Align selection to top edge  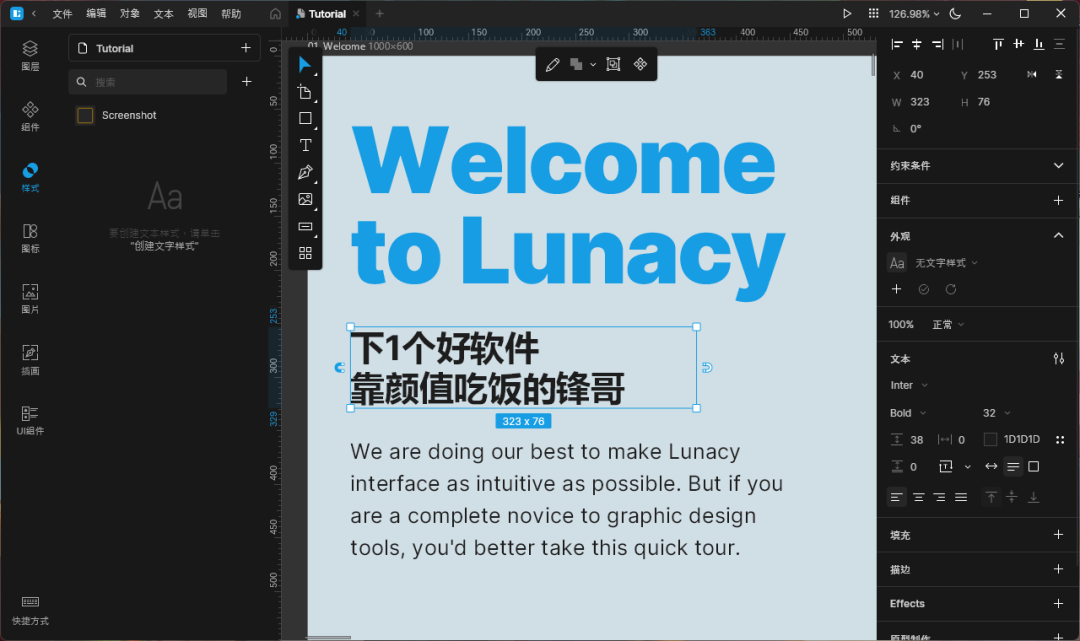[x=998, y=45]
